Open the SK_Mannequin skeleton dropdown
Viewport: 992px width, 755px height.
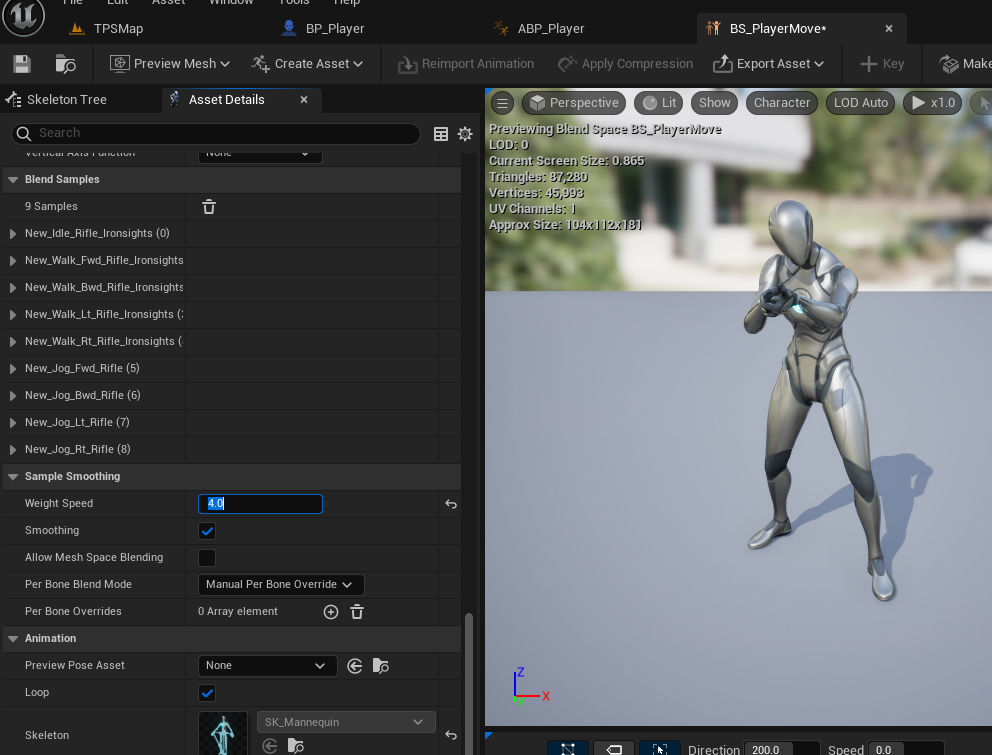click(346, 722)
